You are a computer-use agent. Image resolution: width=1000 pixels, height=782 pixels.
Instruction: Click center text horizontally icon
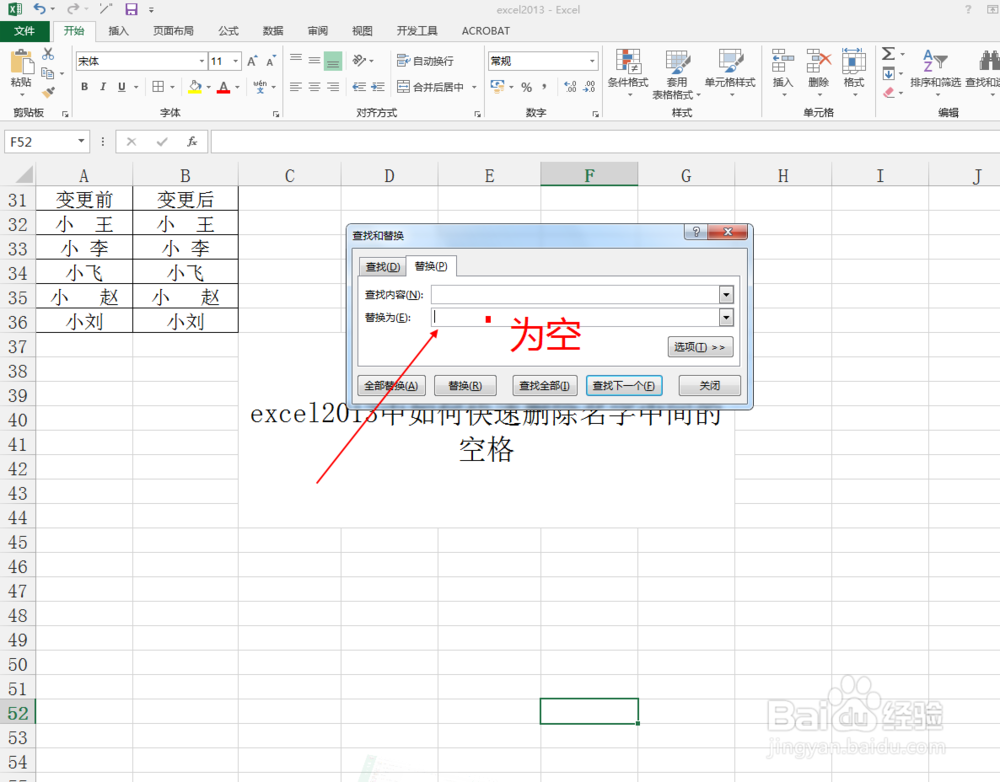click(x=314, y=87)
